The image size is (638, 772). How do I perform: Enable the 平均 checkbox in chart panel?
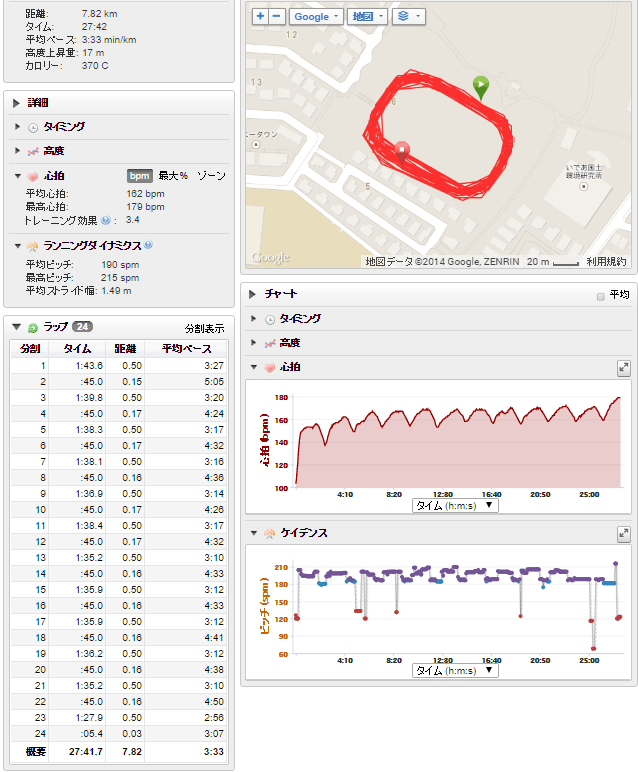(x=600, y=296)
